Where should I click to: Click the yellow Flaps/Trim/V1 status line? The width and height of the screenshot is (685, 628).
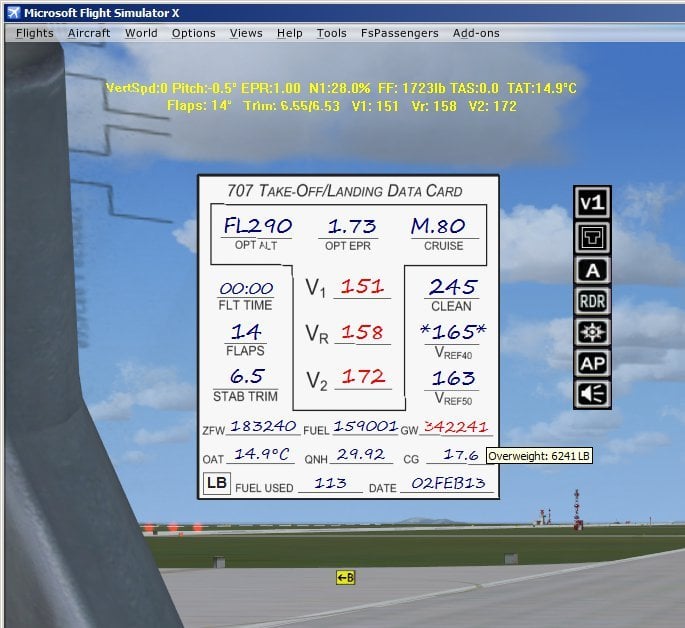pyautogui.click(x=342, y=106)
